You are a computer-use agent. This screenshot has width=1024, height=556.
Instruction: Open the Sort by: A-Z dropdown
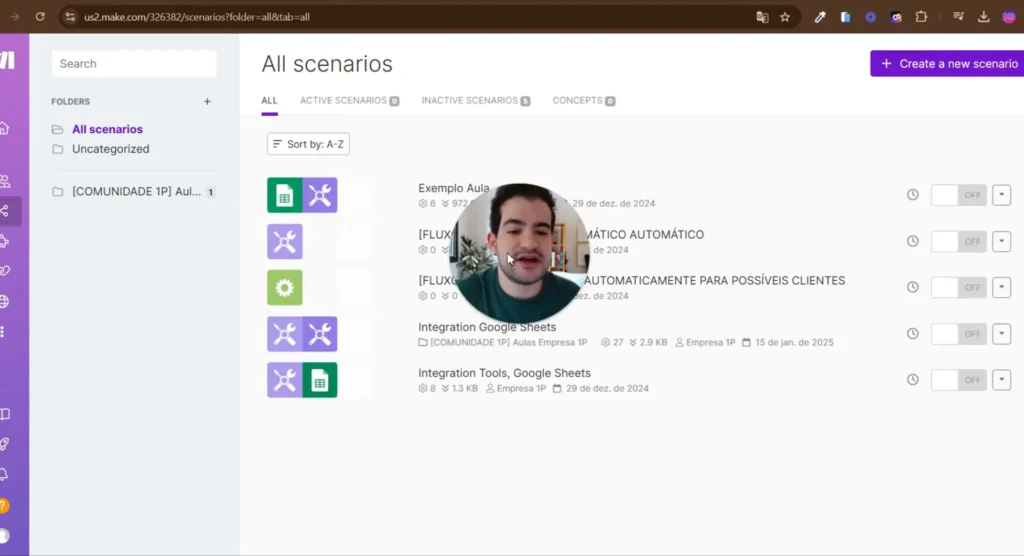pyautogui.click(x=308, y=144)
